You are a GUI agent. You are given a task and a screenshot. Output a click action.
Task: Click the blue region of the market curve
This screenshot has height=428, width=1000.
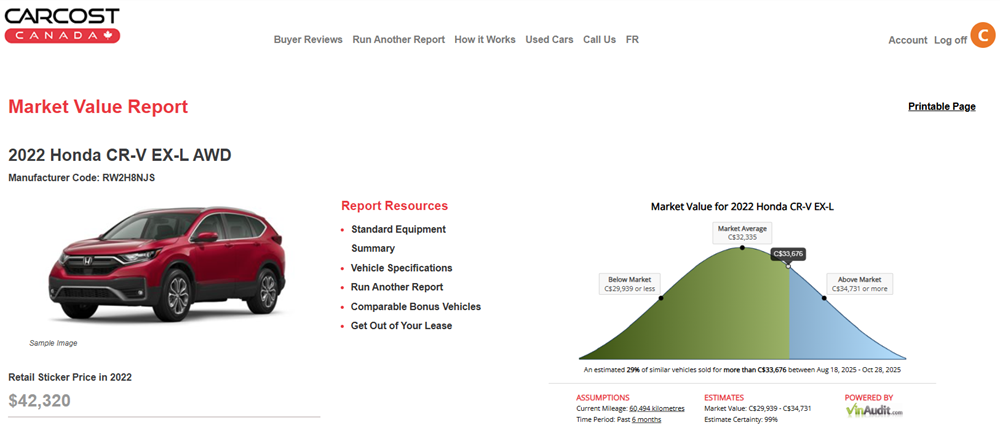[x=829, y=332]
